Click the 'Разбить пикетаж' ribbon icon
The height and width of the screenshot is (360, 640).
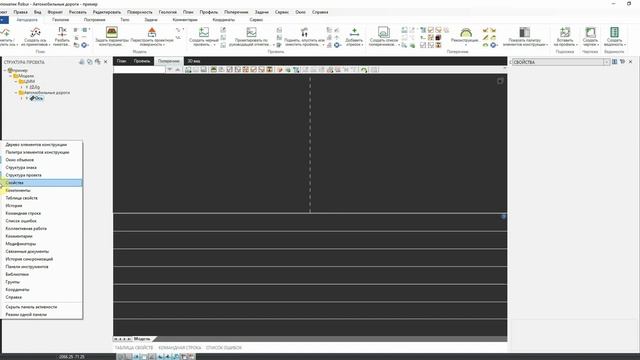click(x=62, y=32)
